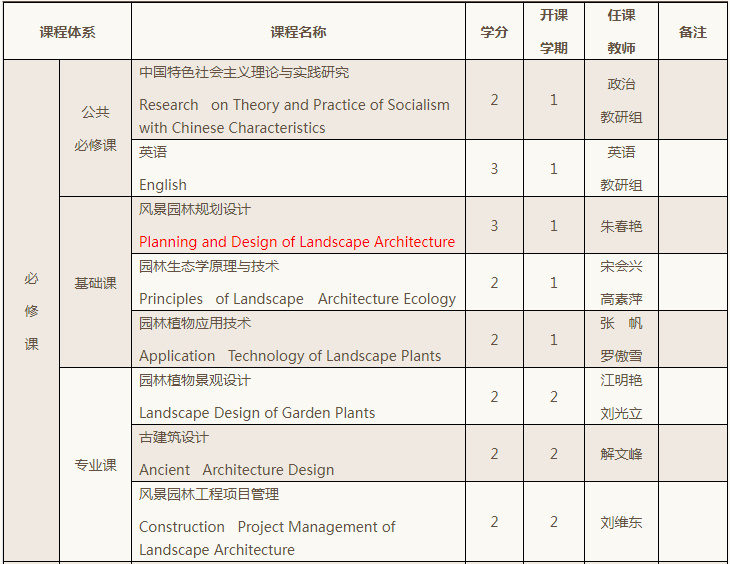
Task: Click credit value 2 in 政治教研组 row
Action: pyautogui.click(x=494, y=100)
